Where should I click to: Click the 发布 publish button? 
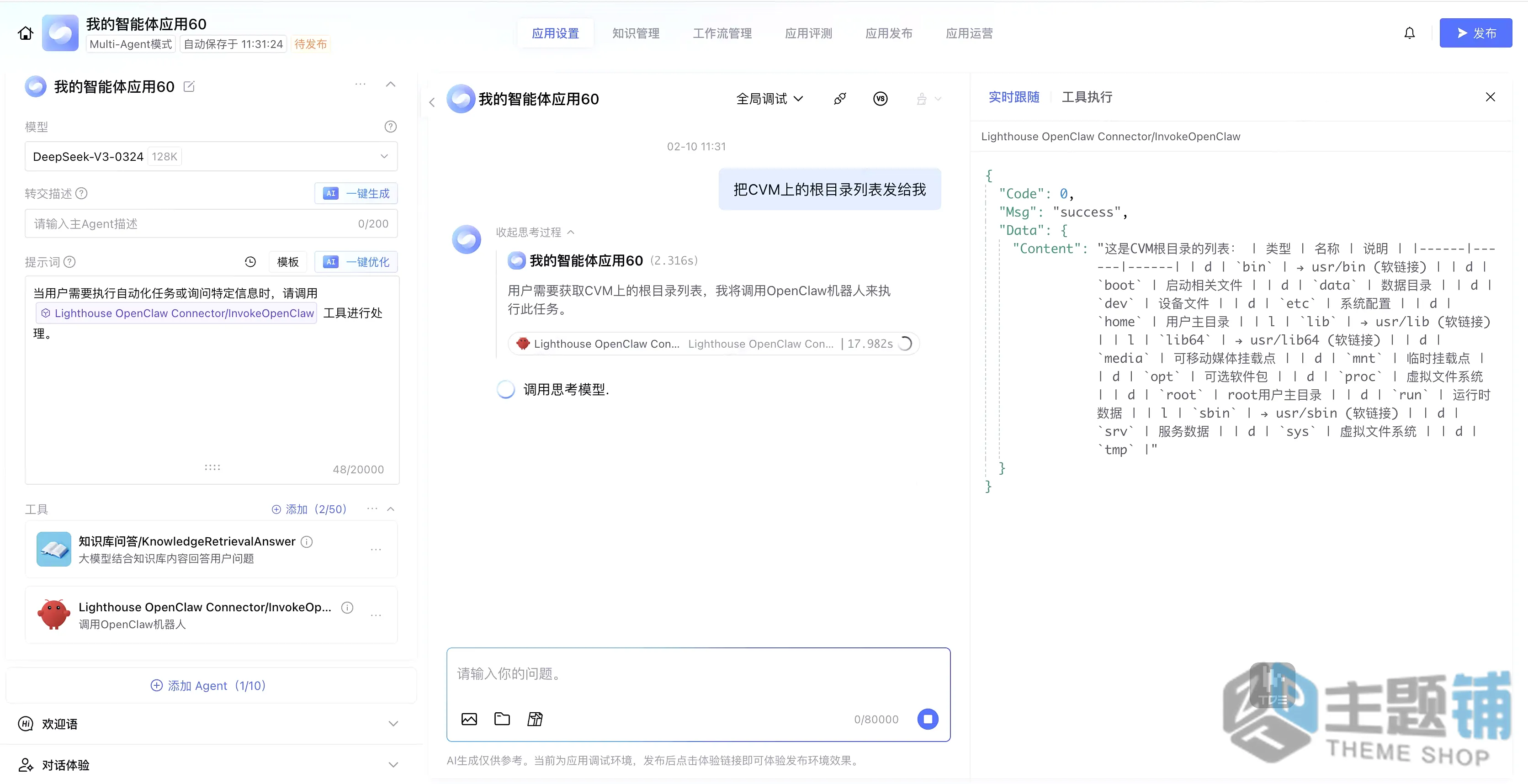1476,33
